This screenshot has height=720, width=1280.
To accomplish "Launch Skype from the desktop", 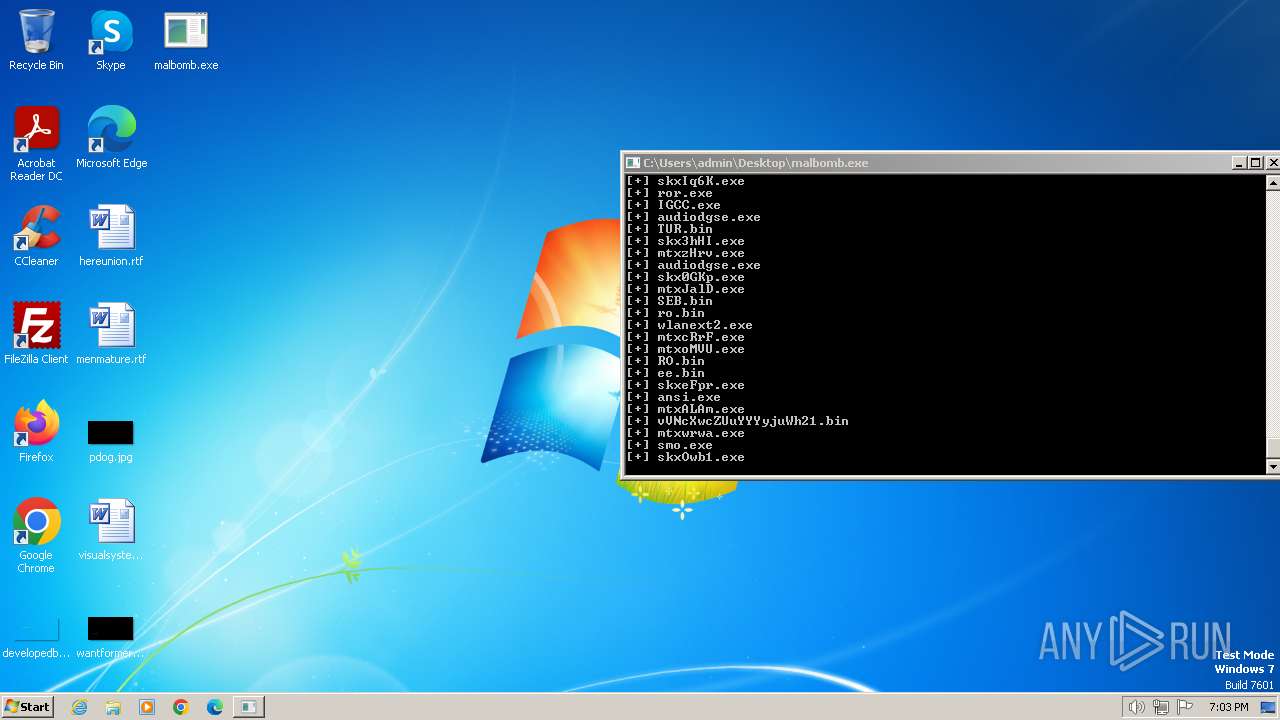I will pos(111,40).
